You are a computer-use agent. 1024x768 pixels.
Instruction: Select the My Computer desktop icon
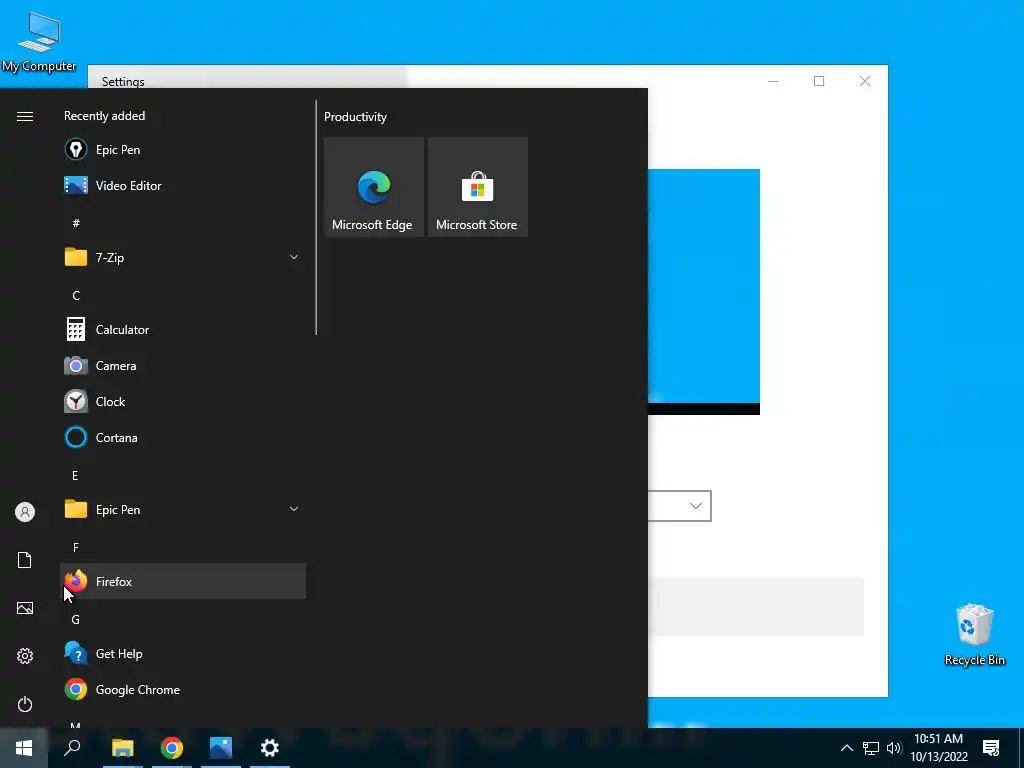coord(39,41)
